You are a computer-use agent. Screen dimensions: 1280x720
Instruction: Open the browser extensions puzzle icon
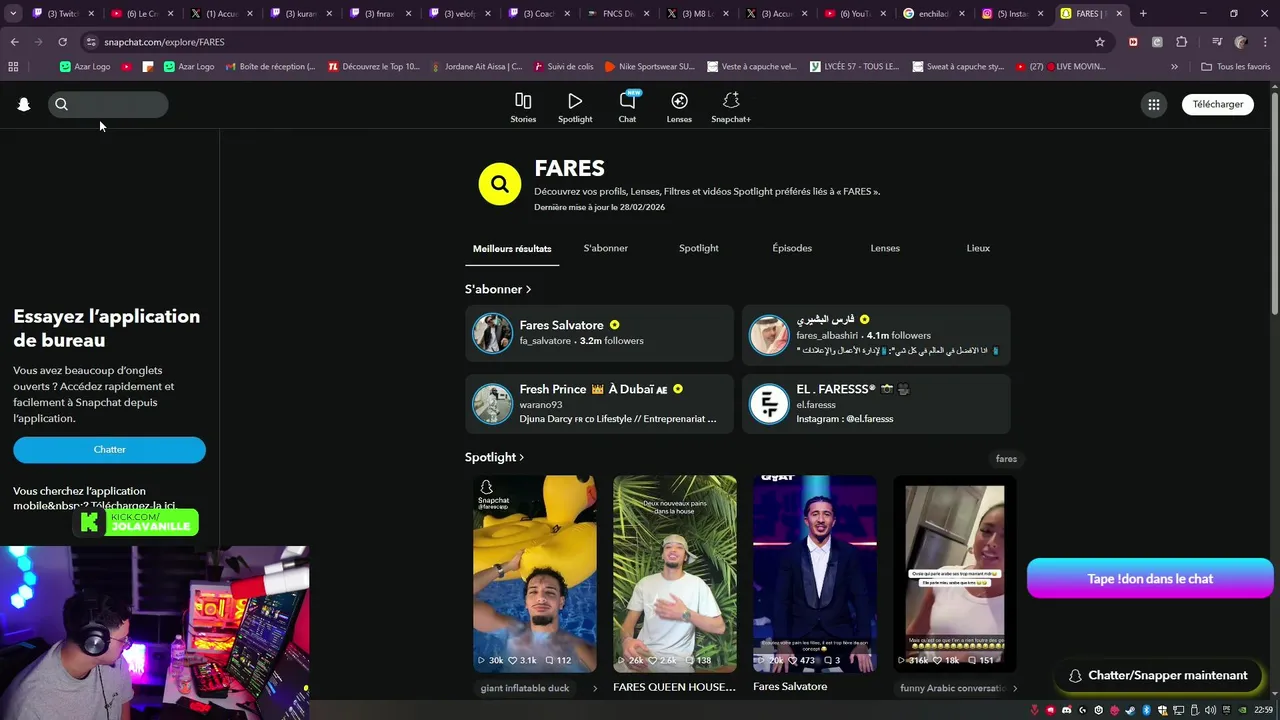point(1182,42)
